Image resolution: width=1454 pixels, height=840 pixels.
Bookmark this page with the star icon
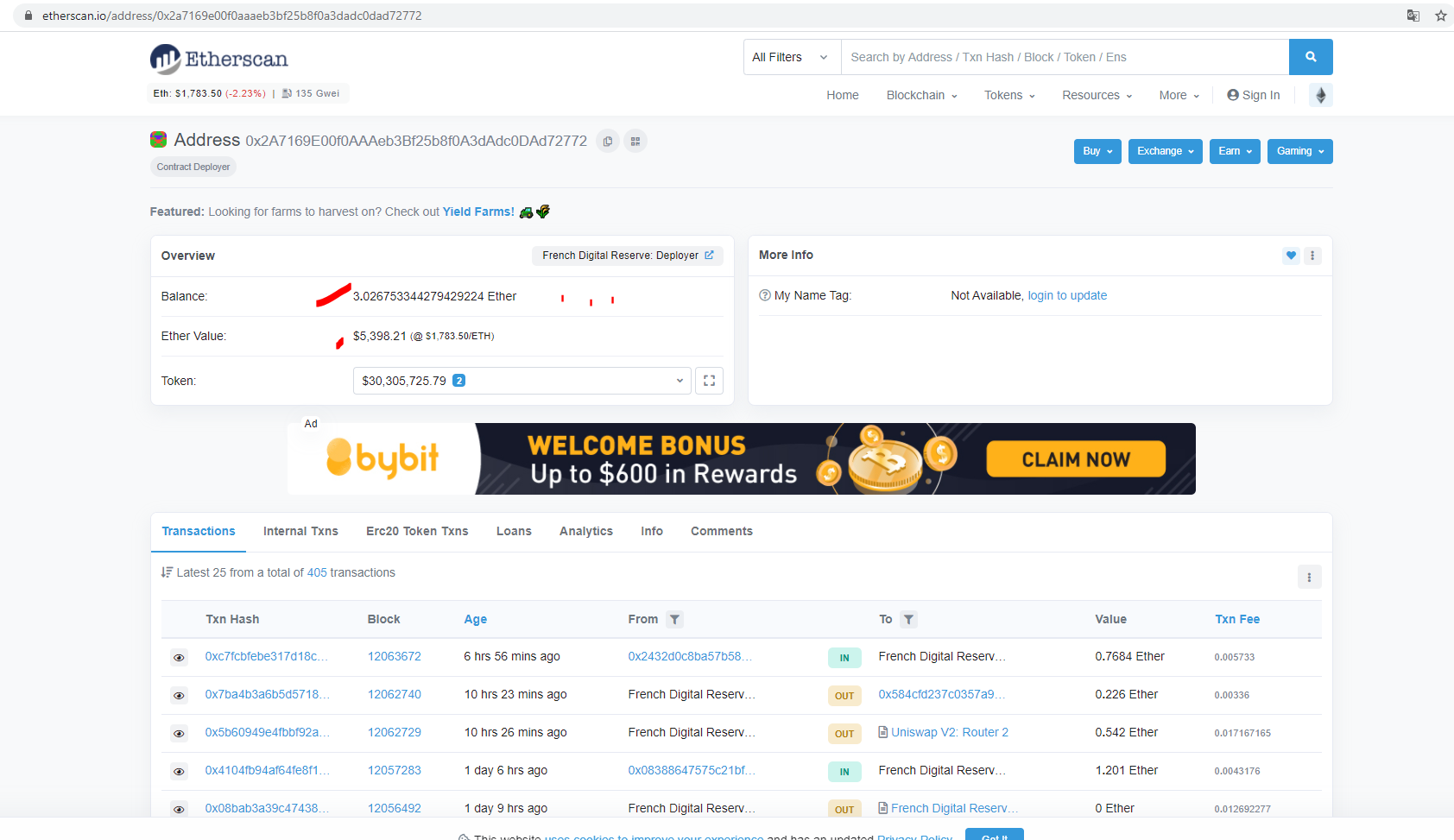[x=1440, y=16]
